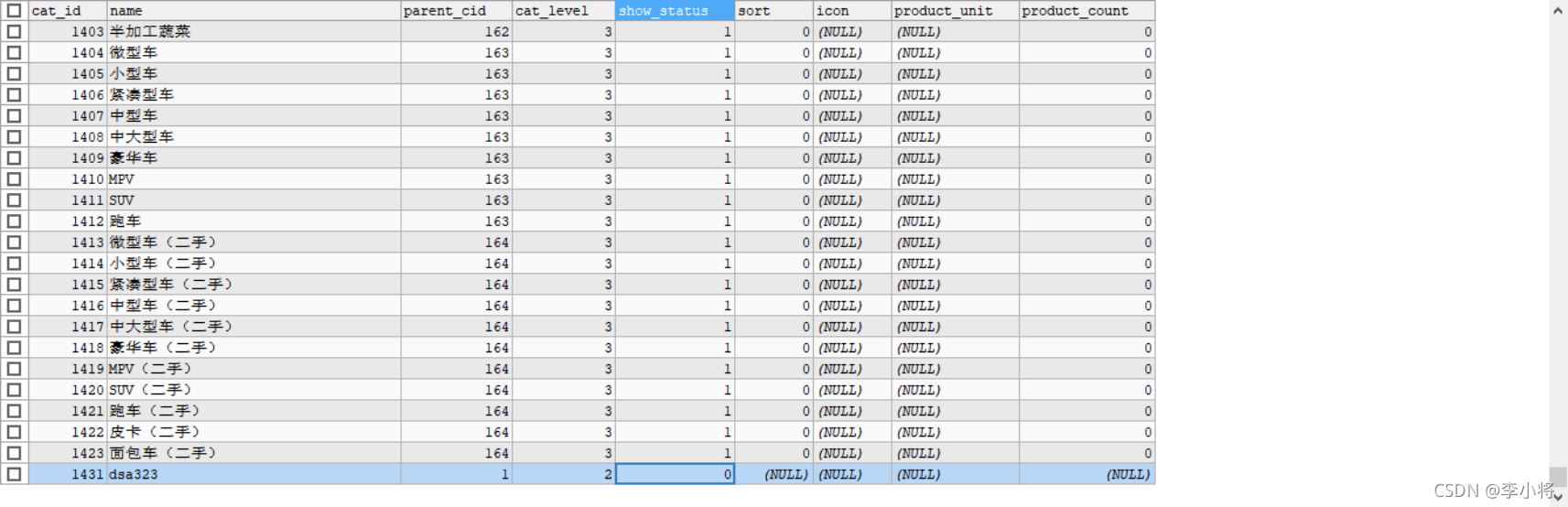This screenshot has width=1568, height=507.
Task: Tick the checkbox for row 1431 dsa323
Action: 14,473
